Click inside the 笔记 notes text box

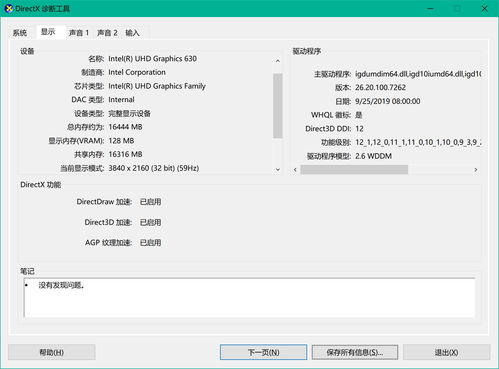249,298
